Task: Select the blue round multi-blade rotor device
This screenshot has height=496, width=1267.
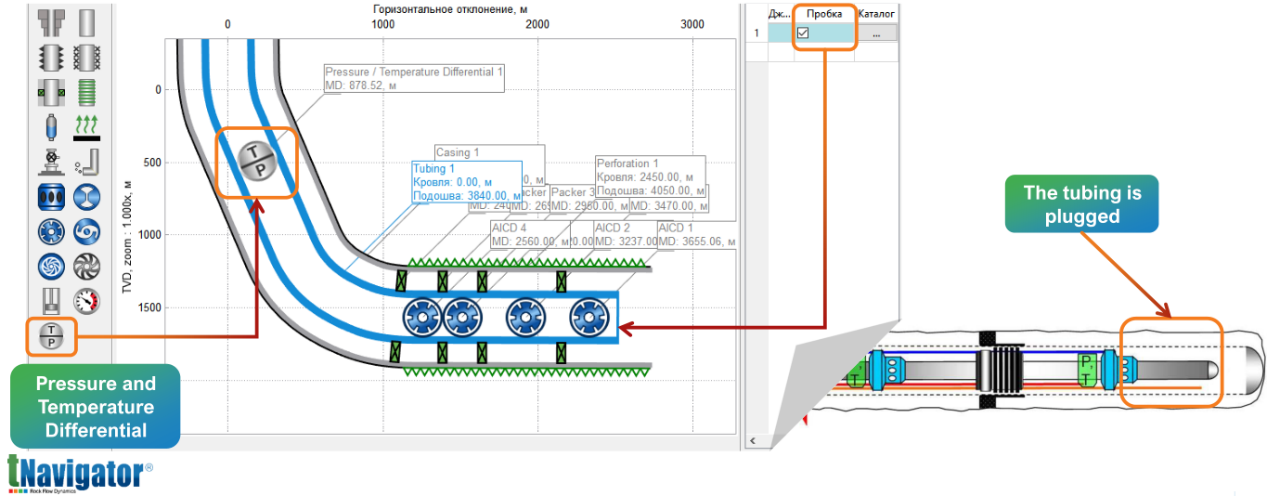Action: 50,232
